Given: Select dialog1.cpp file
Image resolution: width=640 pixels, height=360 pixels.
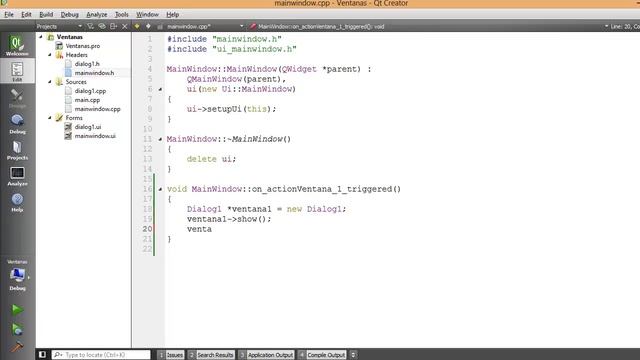Looking at the screenshot, I should (x=90, y=91).
